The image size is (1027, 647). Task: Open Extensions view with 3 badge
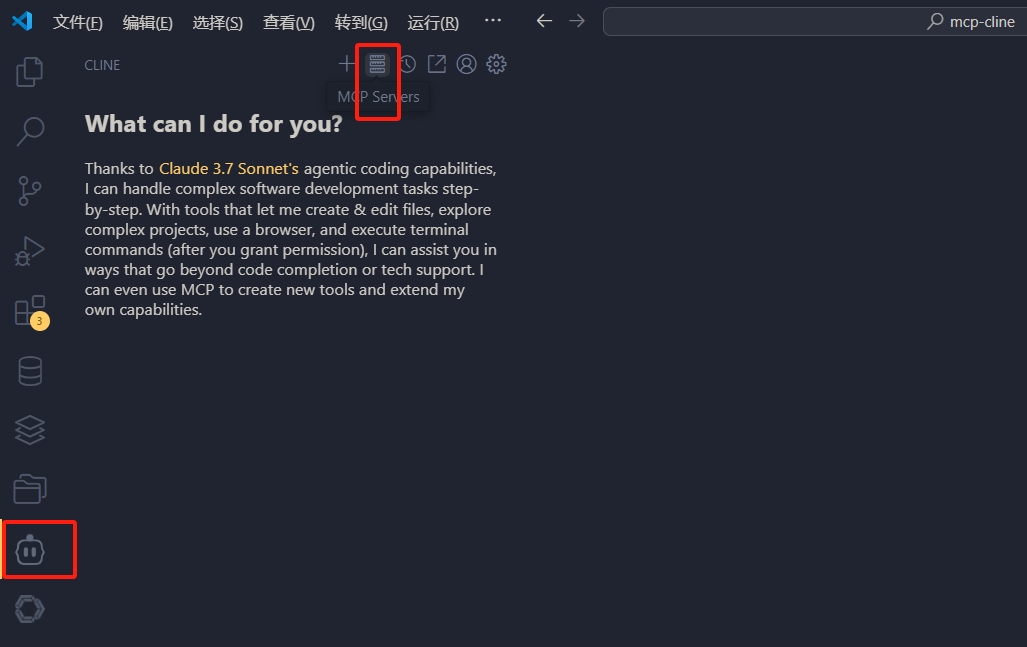(x=31, y=312)
